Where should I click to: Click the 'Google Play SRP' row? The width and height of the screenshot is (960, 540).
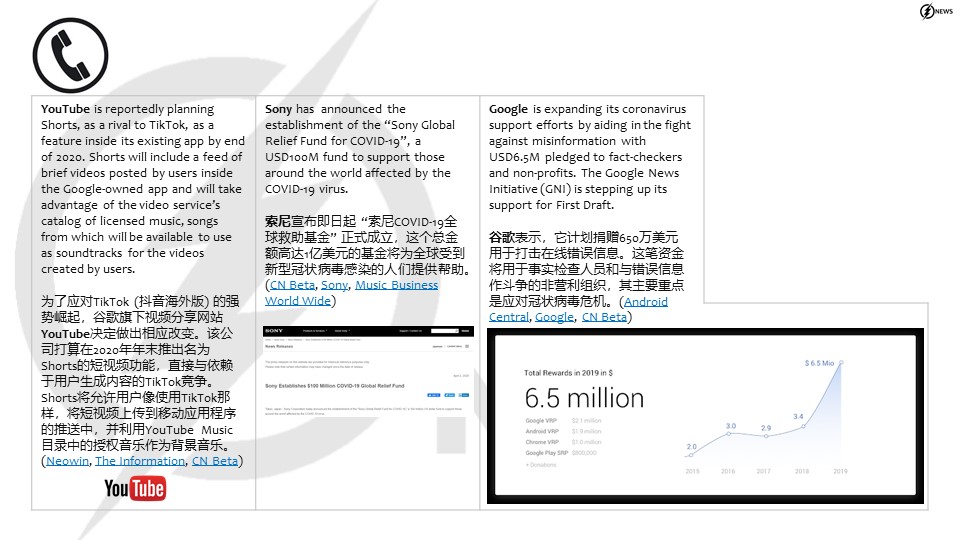(x=561, y=453)
